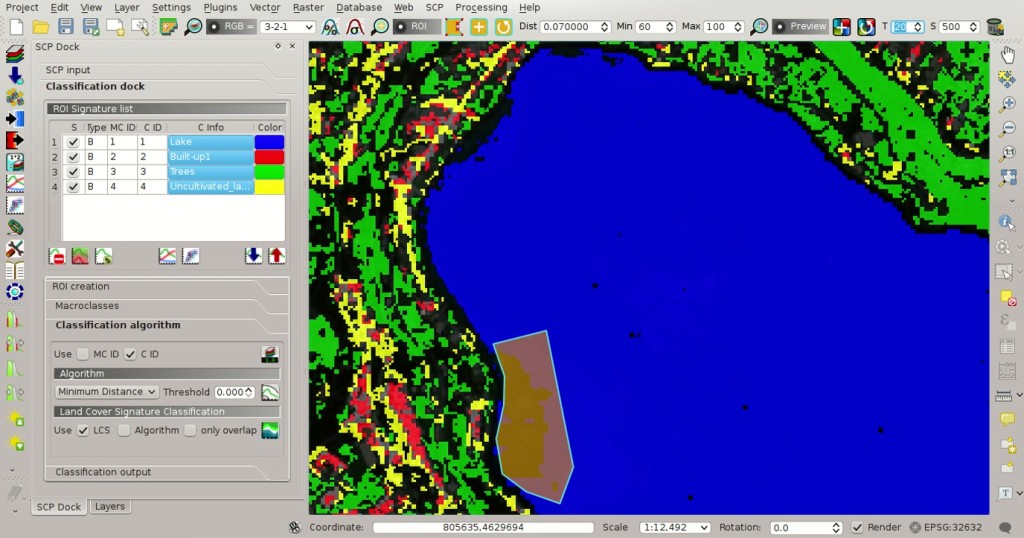1024x538 pixels.
Task: Select the Pan map hand tool
Action: 1008,55
